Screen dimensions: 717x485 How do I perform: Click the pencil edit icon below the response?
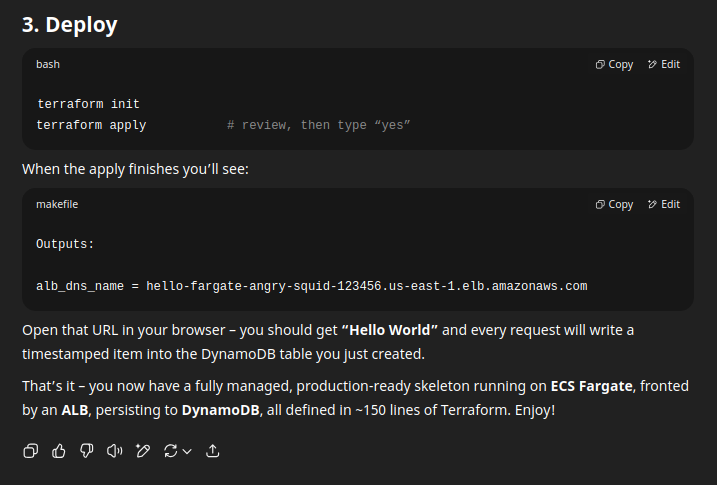click(143, 451)
